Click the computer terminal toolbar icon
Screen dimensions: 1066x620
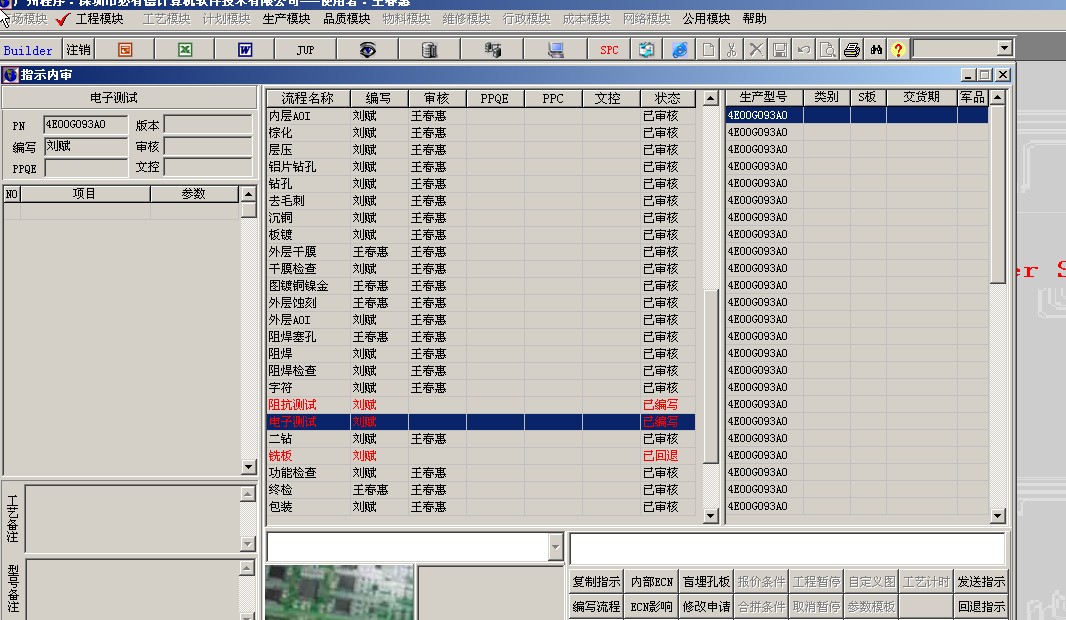tap(555, 50)
